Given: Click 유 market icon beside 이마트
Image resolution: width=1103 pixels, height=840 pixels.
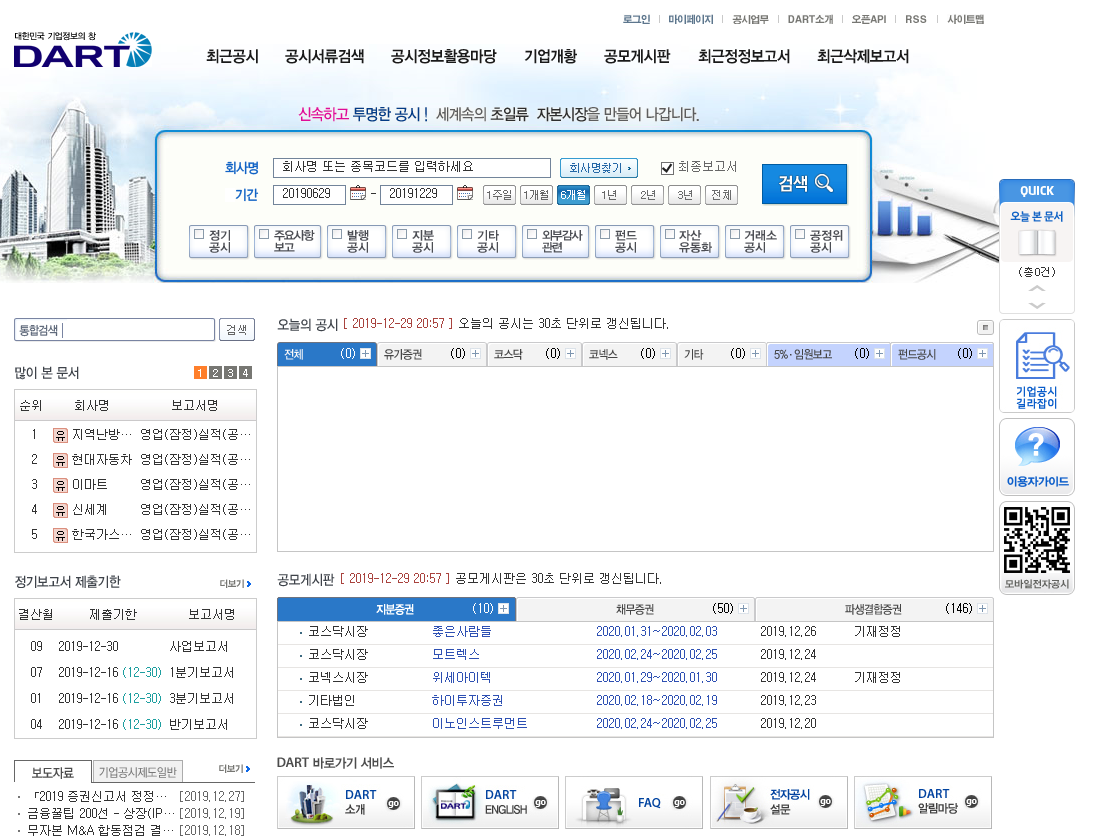Looking at the screenshot, I should pos(60,485).
